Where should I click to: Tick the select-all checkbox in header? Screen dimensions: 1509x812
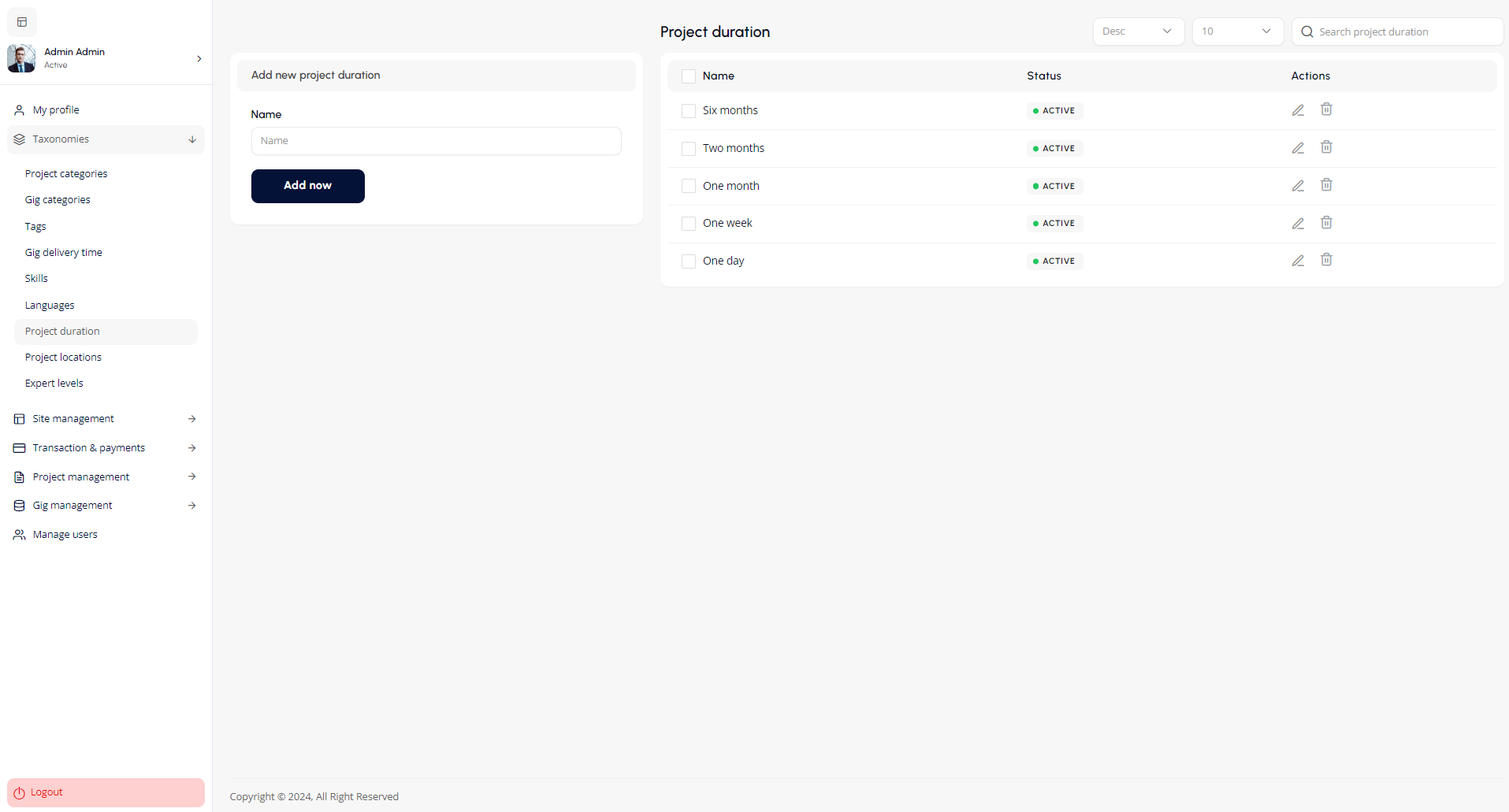(688, 76)
